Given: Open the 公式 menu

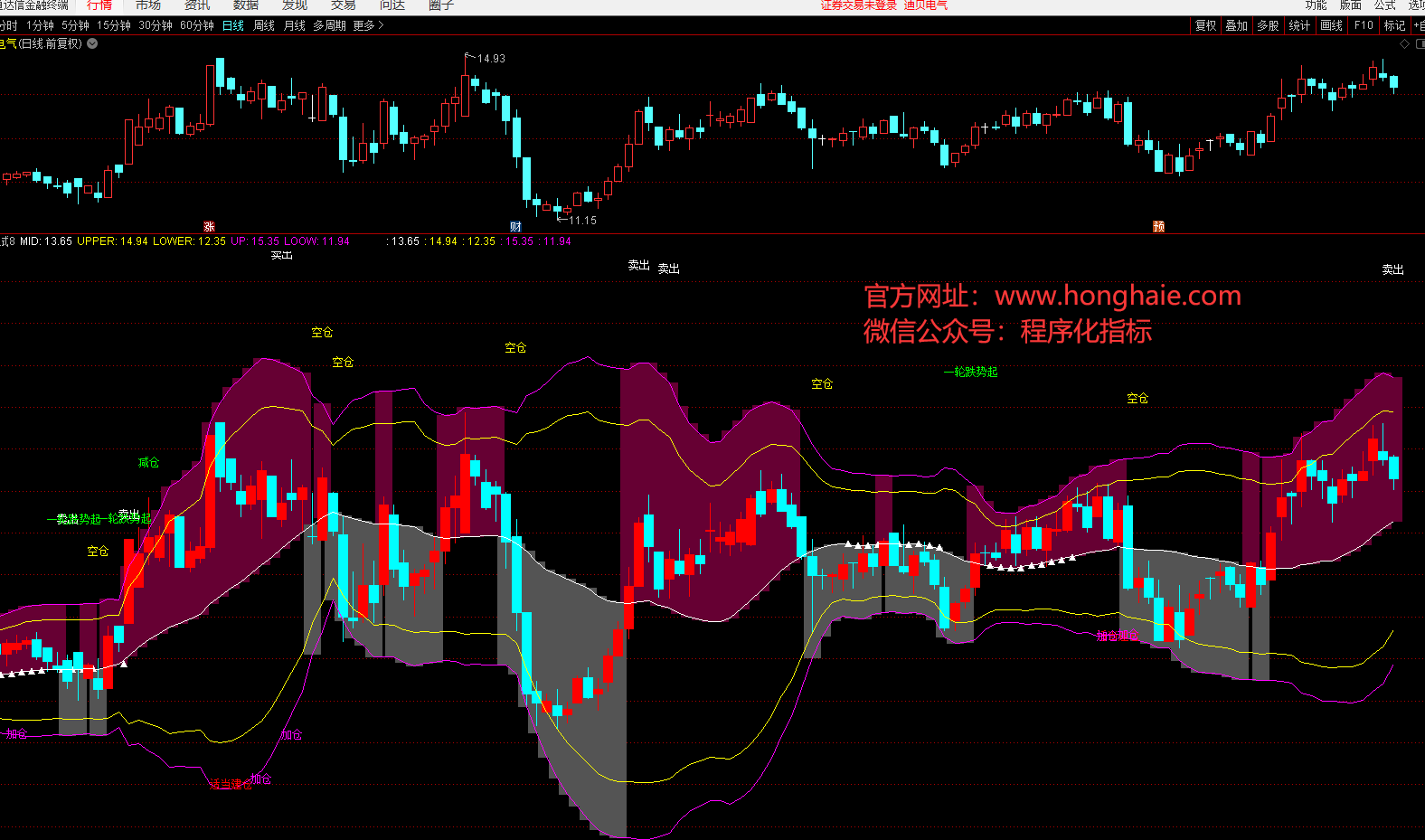Looking at the screenshot, I should pyautogui.click(x=1385, y=5).
